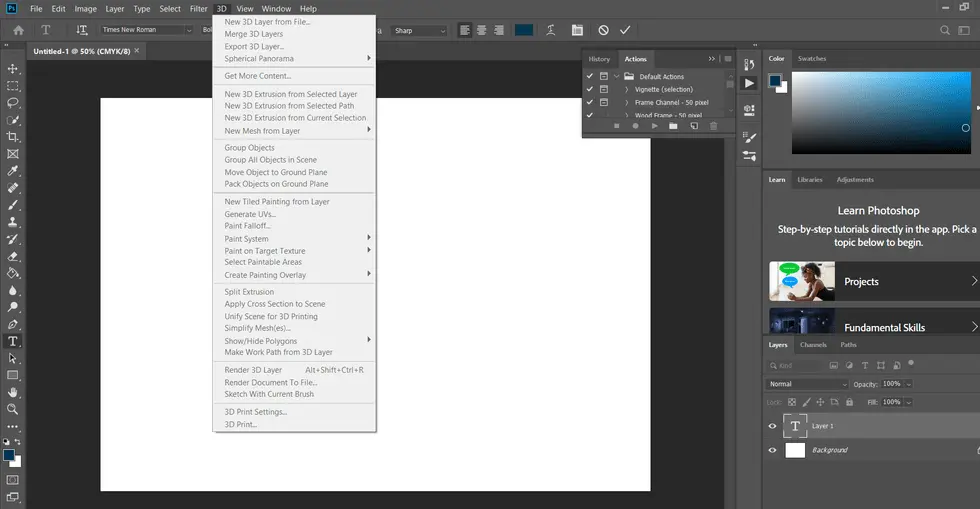
Task: Select the Healing Brush tool
Action: [x=12, y=188]
